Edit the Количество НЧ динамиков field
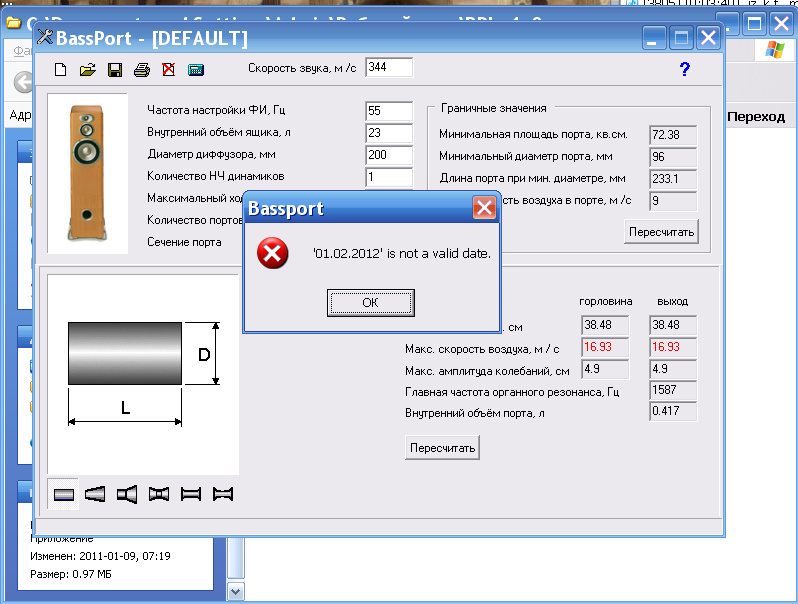The image size is (798, 604). [x=389, y=177]
